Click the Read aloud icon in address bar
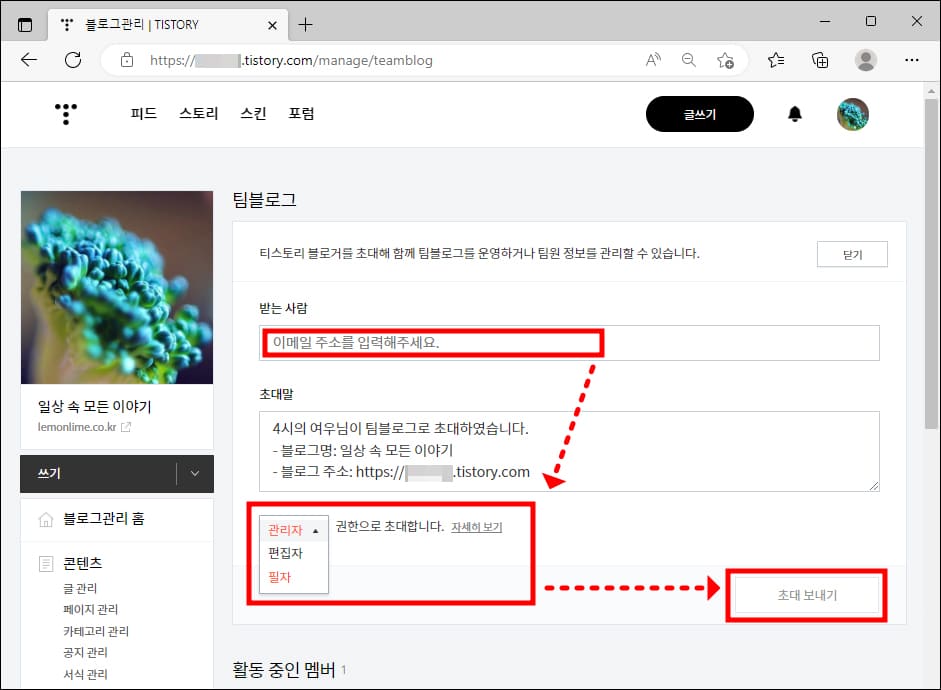The height and width of the screenshot is (690, 941). pyautogui.click(x=652, y=60)
